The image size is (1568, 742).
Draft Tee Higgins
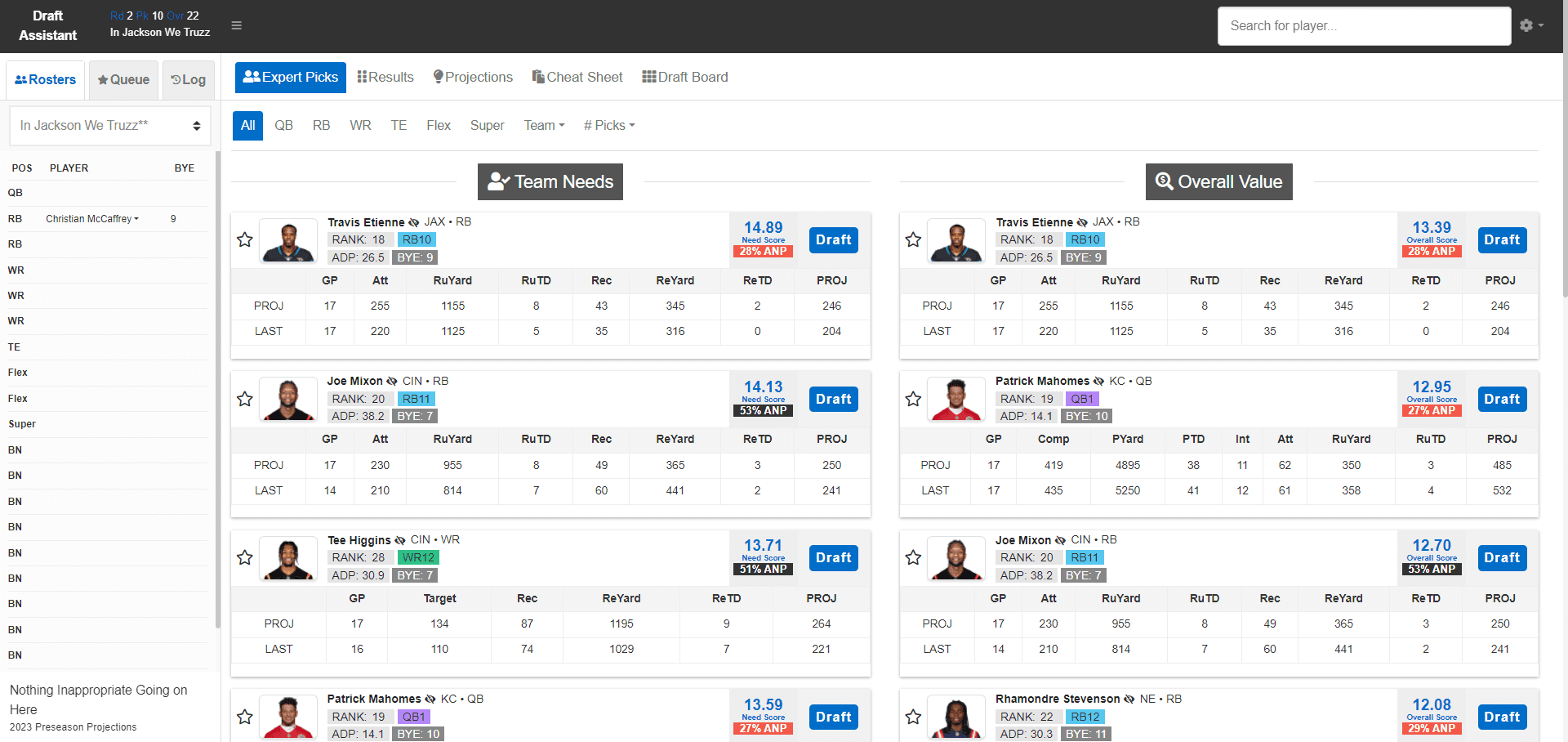[x=833, y=557]
